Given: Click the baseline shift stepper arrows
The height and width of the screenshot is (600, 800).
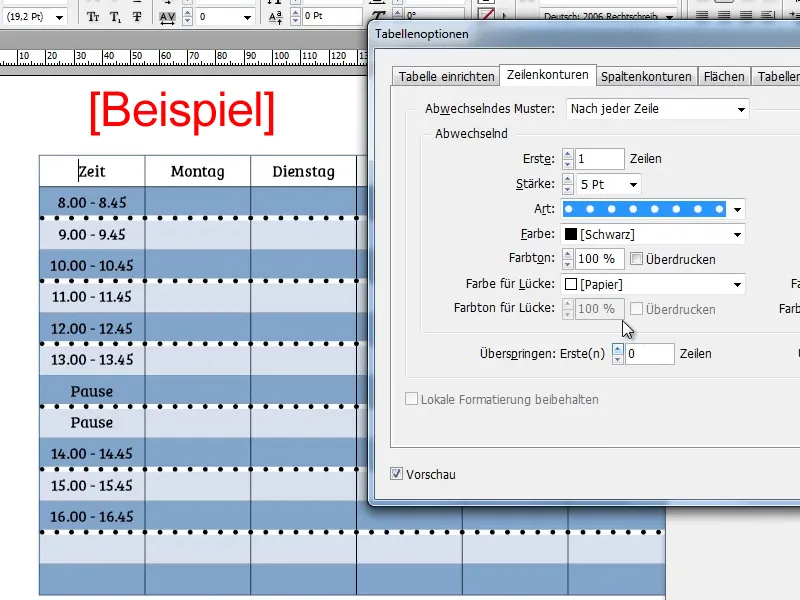Looking at the screenshot, I should [295, 17].
